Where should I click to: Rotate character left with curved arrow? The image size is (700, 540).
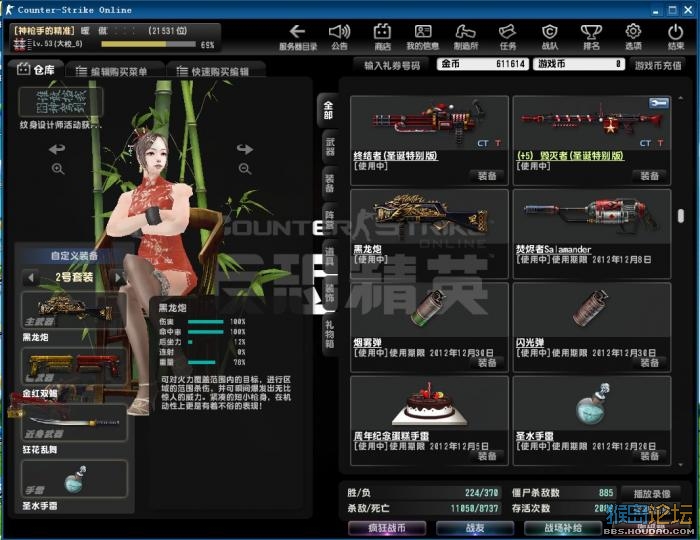click(x=57, y=149)
